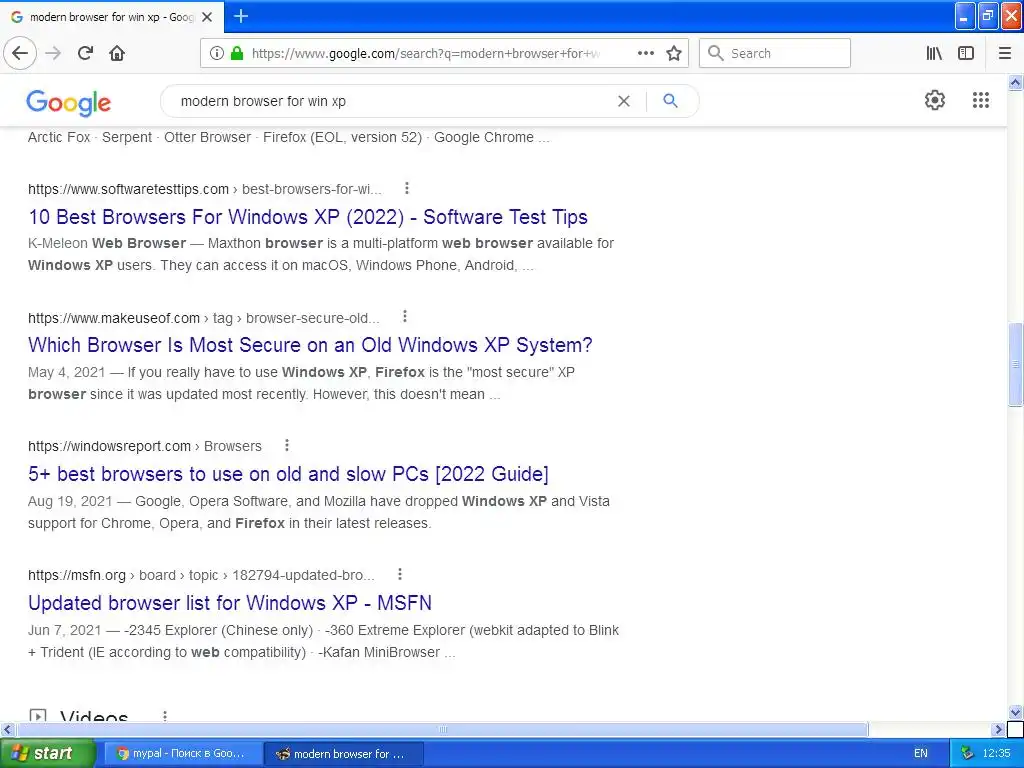Submit search with magnifier icon
Image resolution: width=1024 pixels, height=768 pixels.
(x=670, y=101)
